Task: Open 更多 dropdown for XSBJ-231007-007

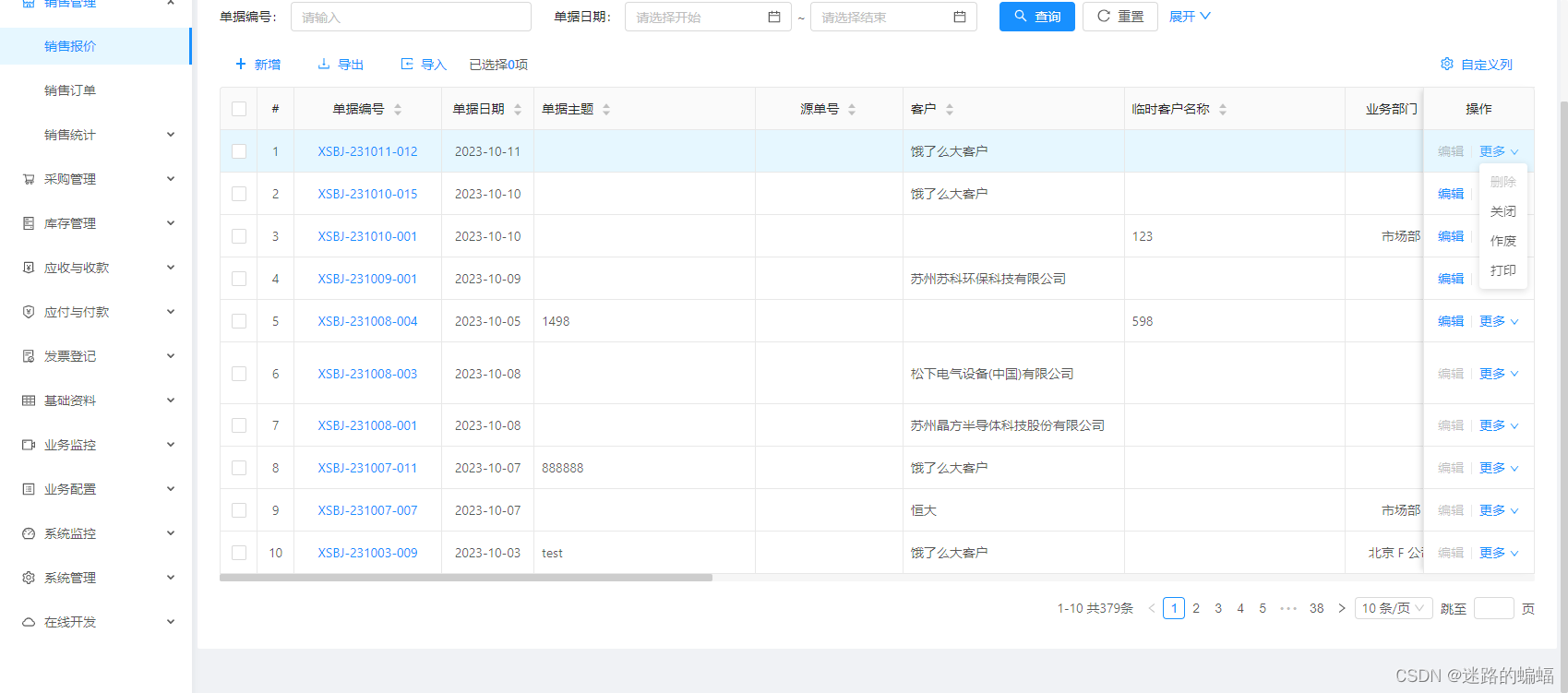Action: click(x=1499, y=510)
